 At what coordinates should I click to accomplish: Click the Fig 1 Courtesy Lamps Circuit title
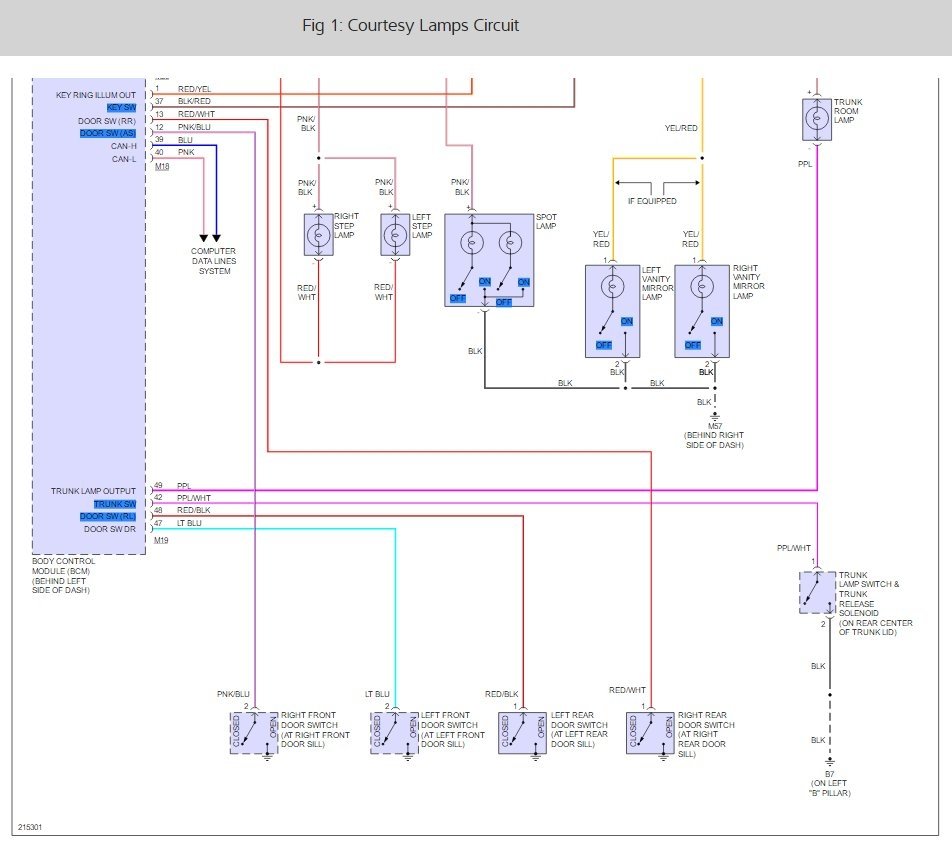point(410,26)
